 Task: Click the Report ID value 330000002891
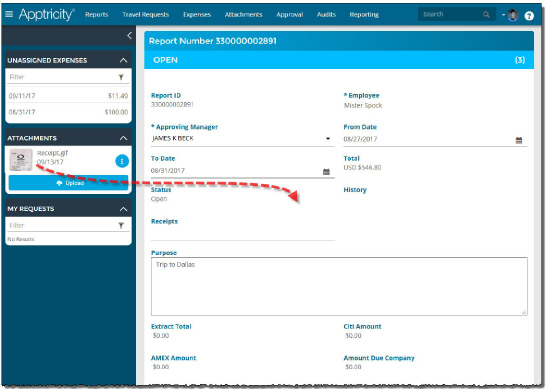(x=172, y=105)
